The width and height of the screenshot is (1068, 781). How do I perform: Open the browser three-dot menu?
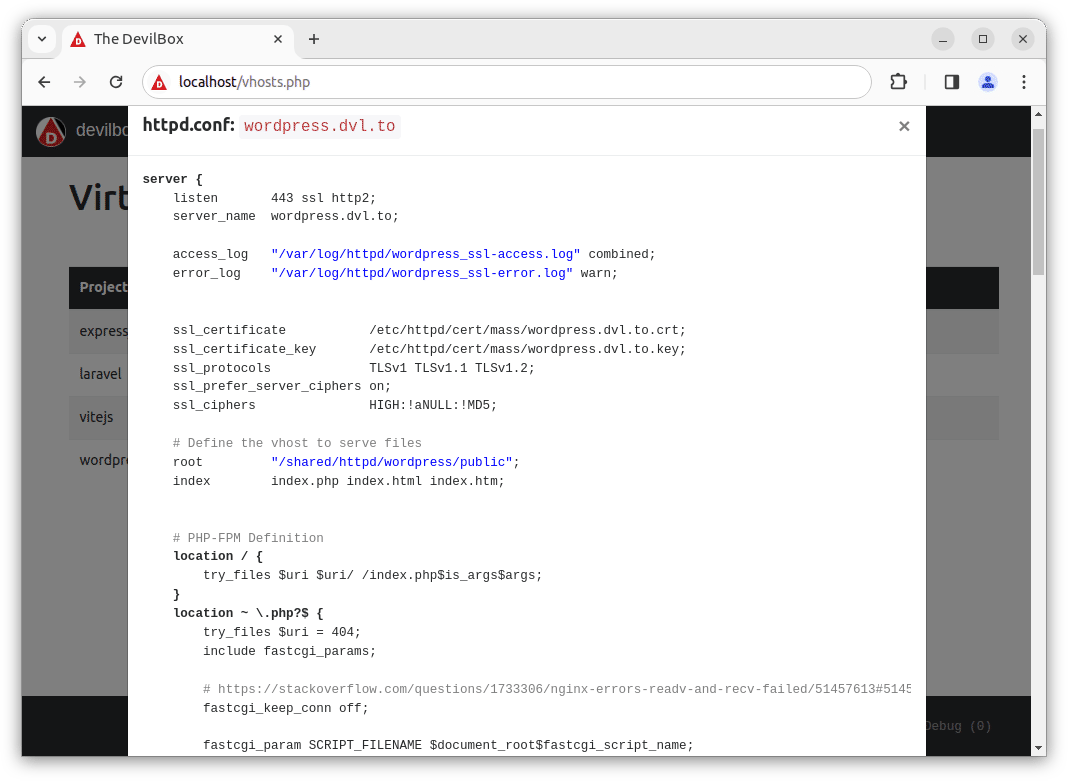[x=1024, y=82]
